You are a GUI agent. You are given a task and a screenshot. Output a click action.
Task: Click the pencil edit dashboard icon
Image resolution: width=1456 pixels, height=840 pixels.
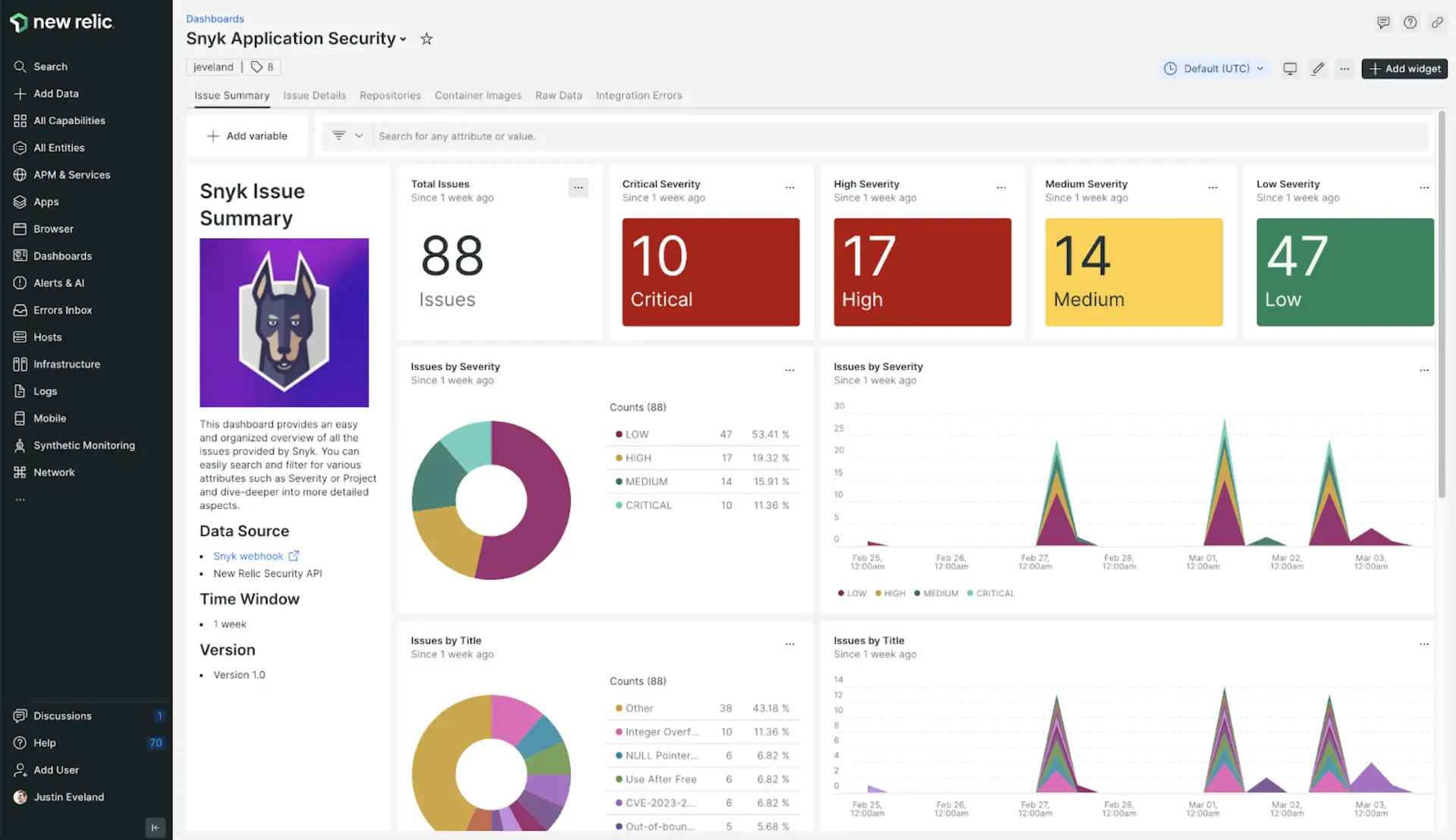pyautogui.click(x=1318, y=68)
